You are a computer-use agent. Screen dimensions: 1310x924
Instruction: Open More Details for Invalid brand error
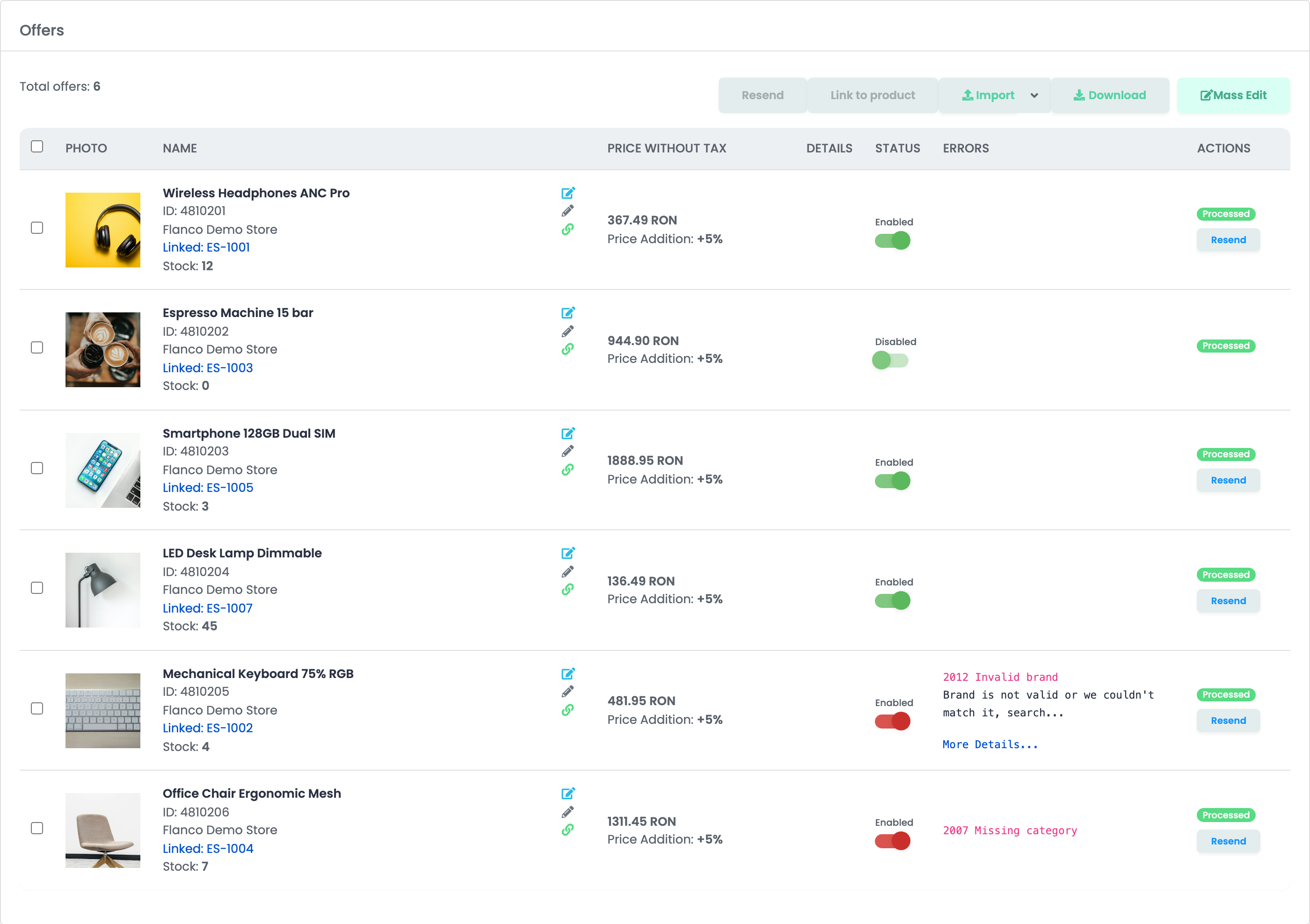pyautogui.click(x=990, y=744)
